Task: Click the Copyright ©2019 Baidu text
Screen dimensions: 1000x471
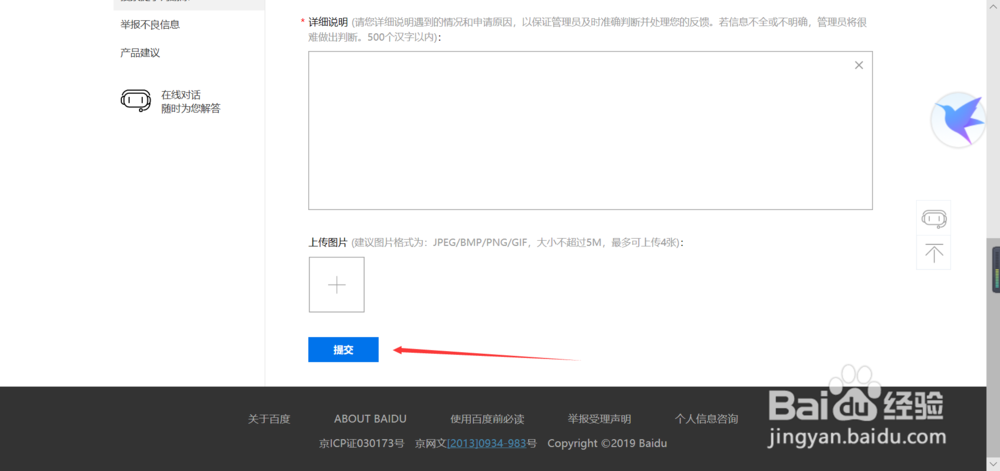Action: (607, 443)
